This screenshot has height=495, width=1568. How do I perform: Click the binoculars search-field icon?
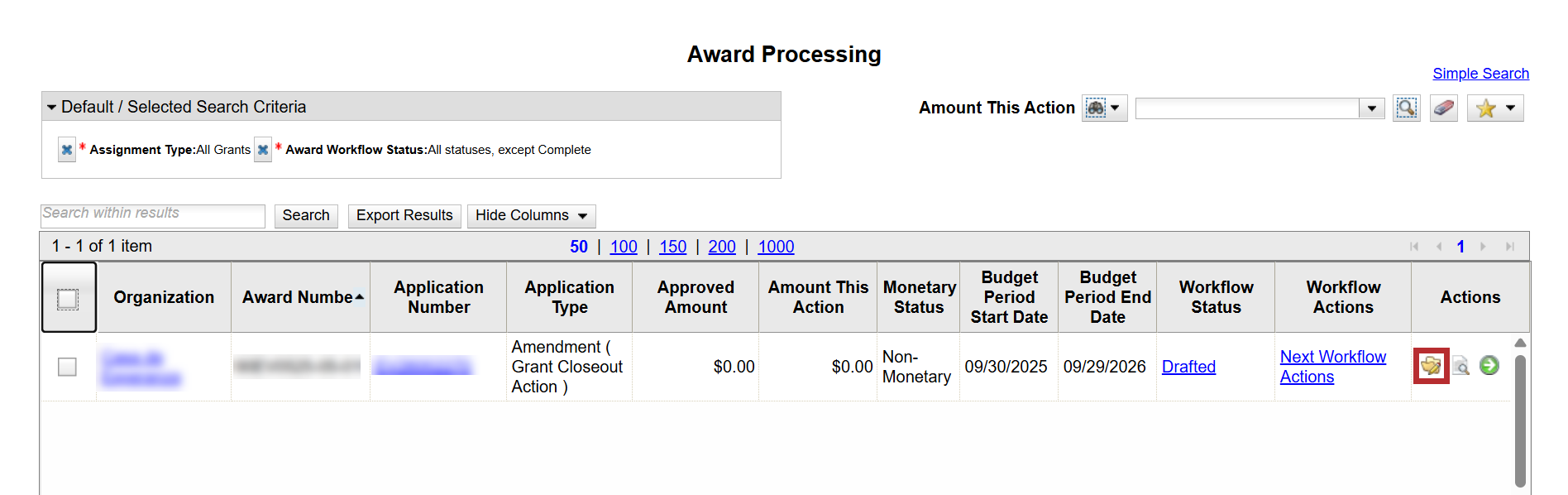(x=1096, y=108)
